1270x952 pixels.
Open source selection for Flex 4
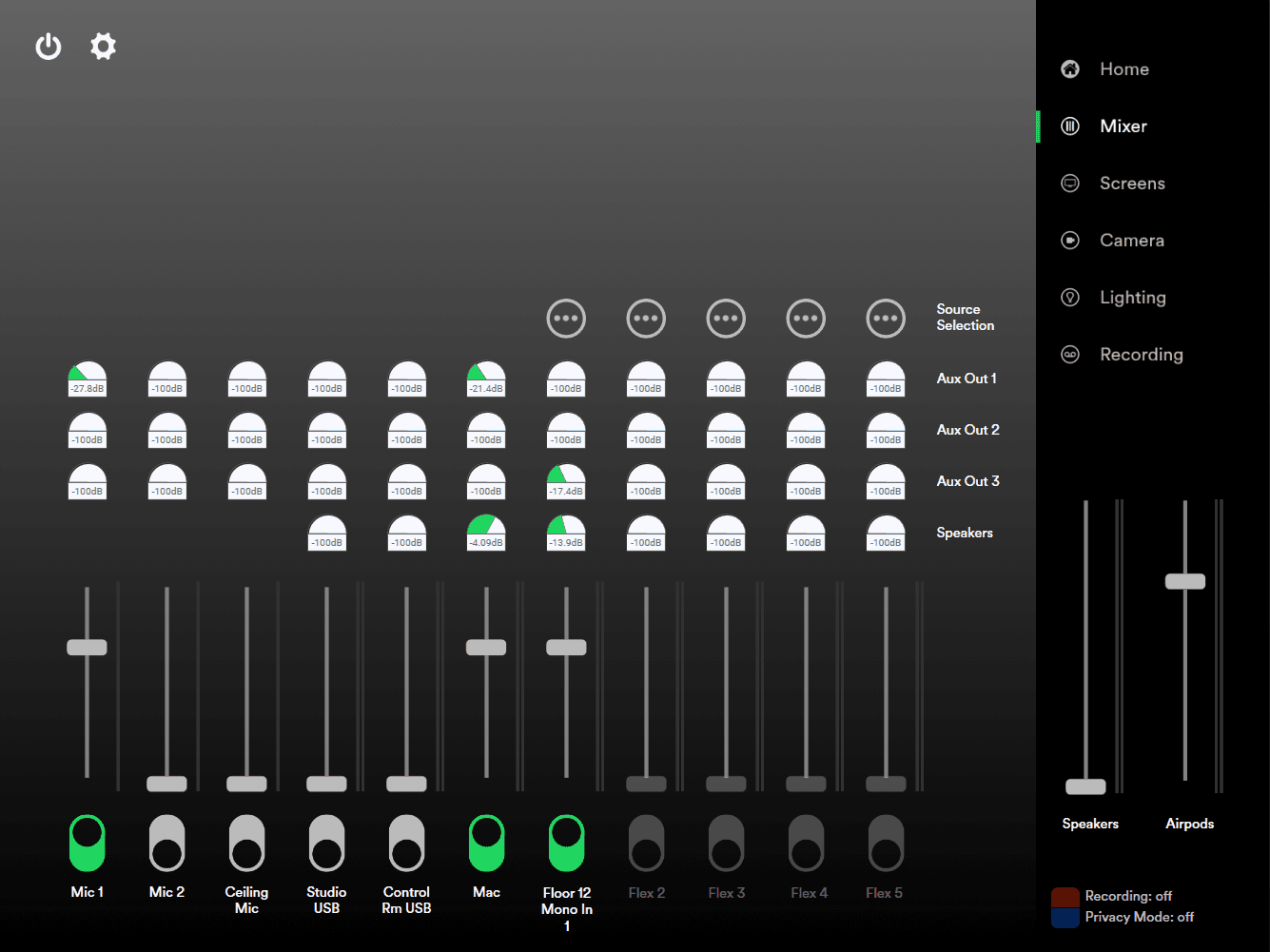[x=806, y=319]
